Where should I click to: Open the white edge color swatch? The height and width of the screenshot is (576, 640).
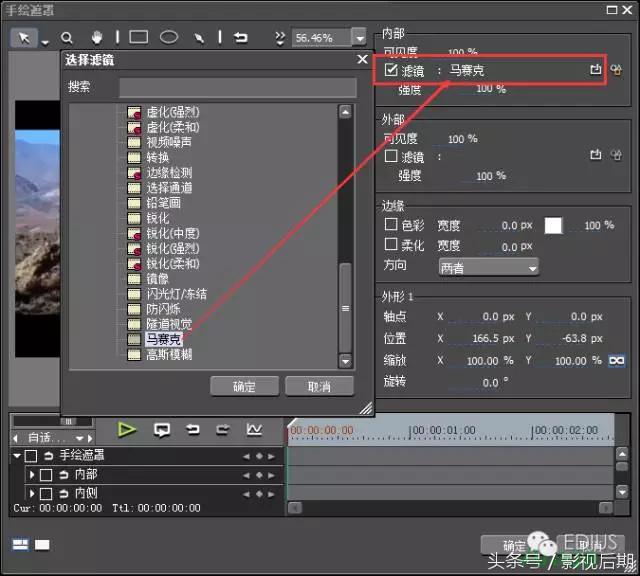[553, 225]
